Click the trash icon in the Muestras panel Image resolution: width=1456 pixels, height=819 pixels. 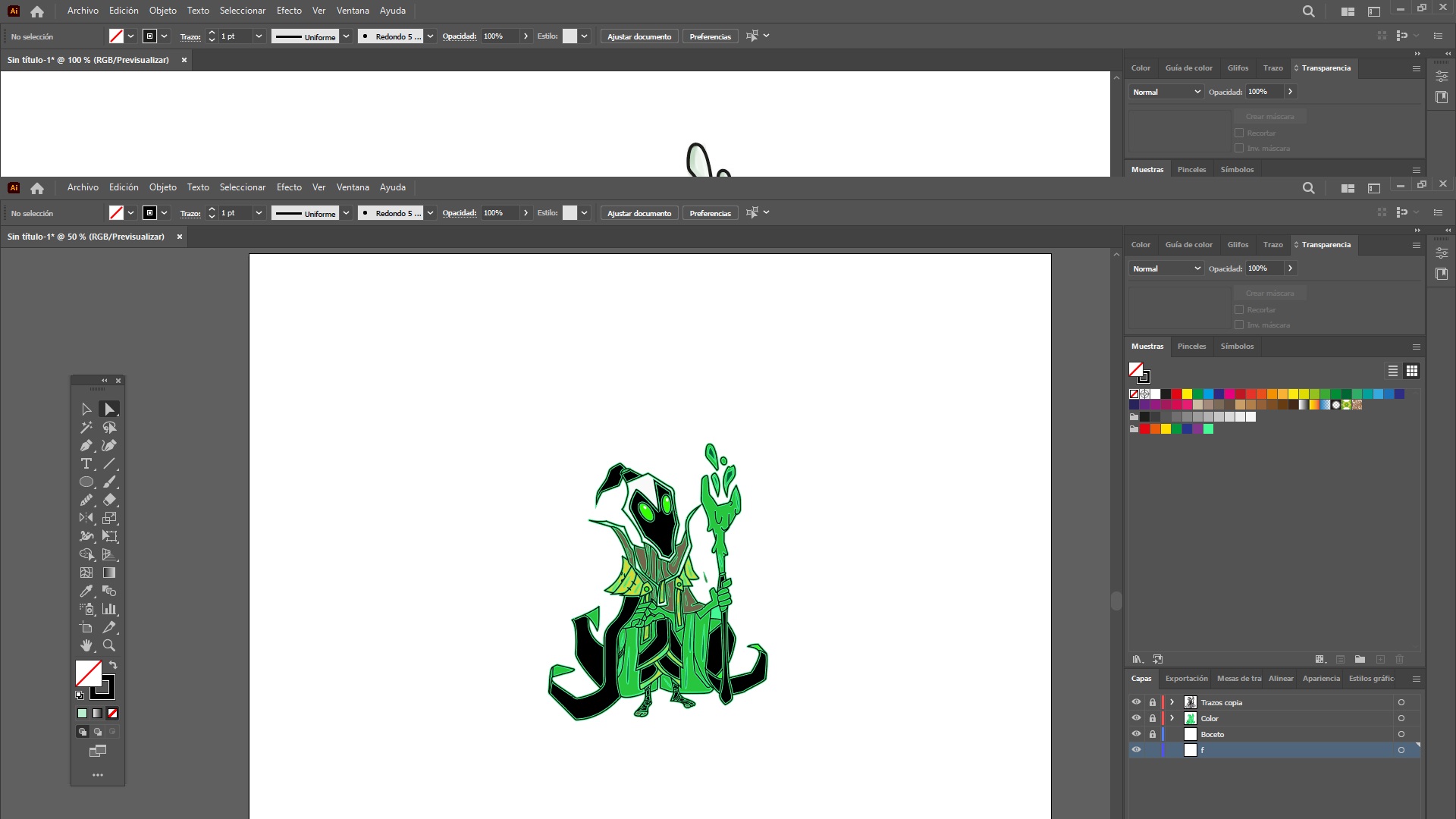coord(1400,660)
